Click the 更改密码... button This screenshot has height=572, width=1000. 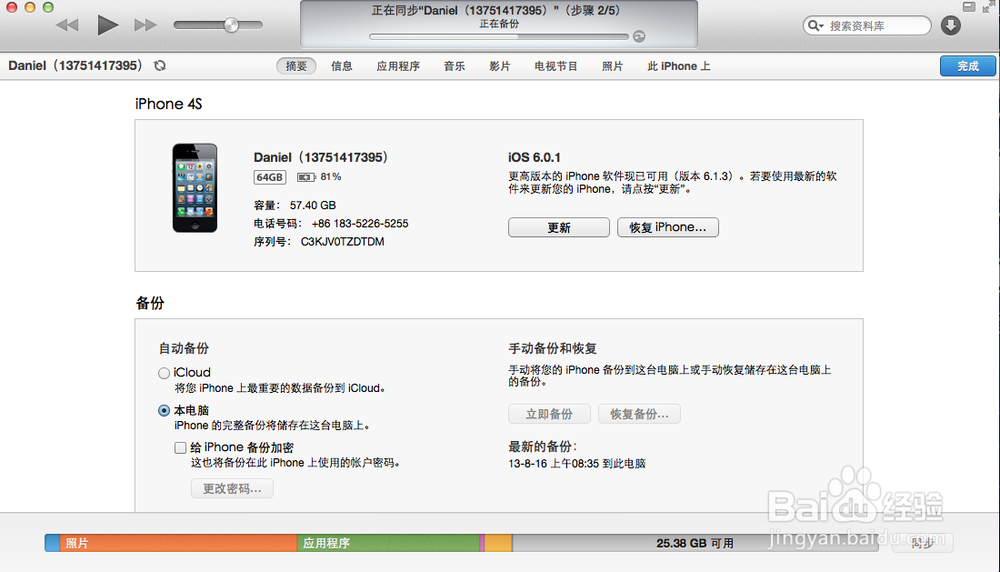(232, 488)
